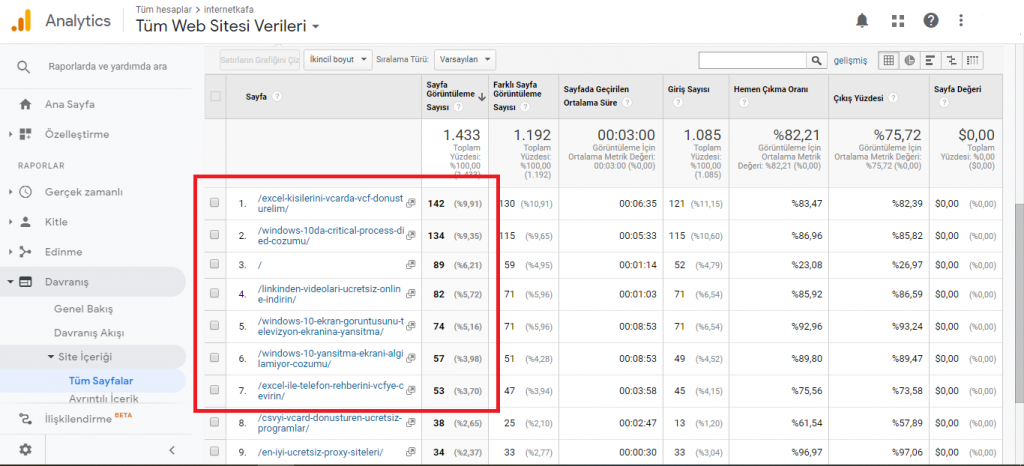Open root page '/' external link icon
The image size is (1024, 466).
tap(411, 265)
